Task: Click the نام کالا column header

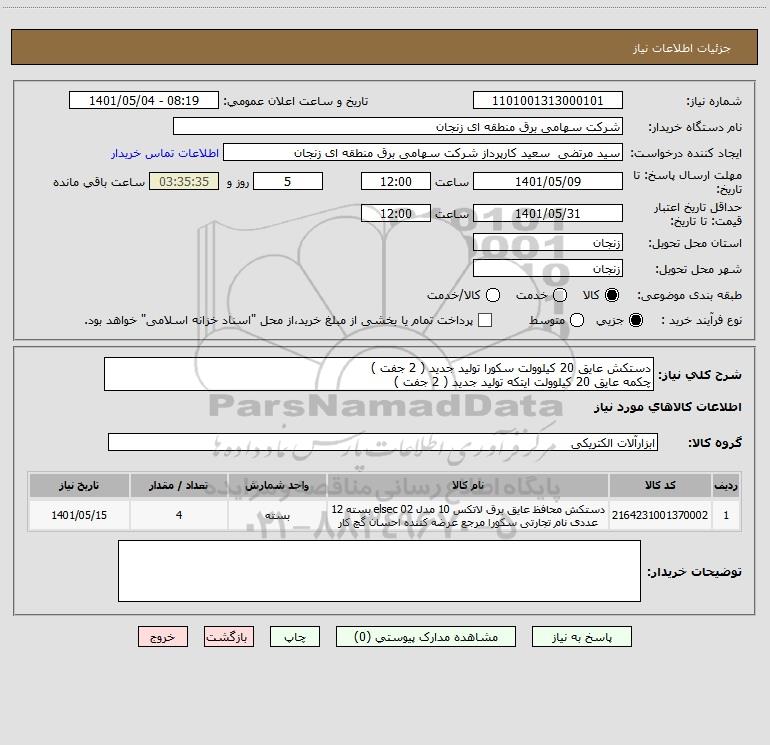Action: (468, 485)
